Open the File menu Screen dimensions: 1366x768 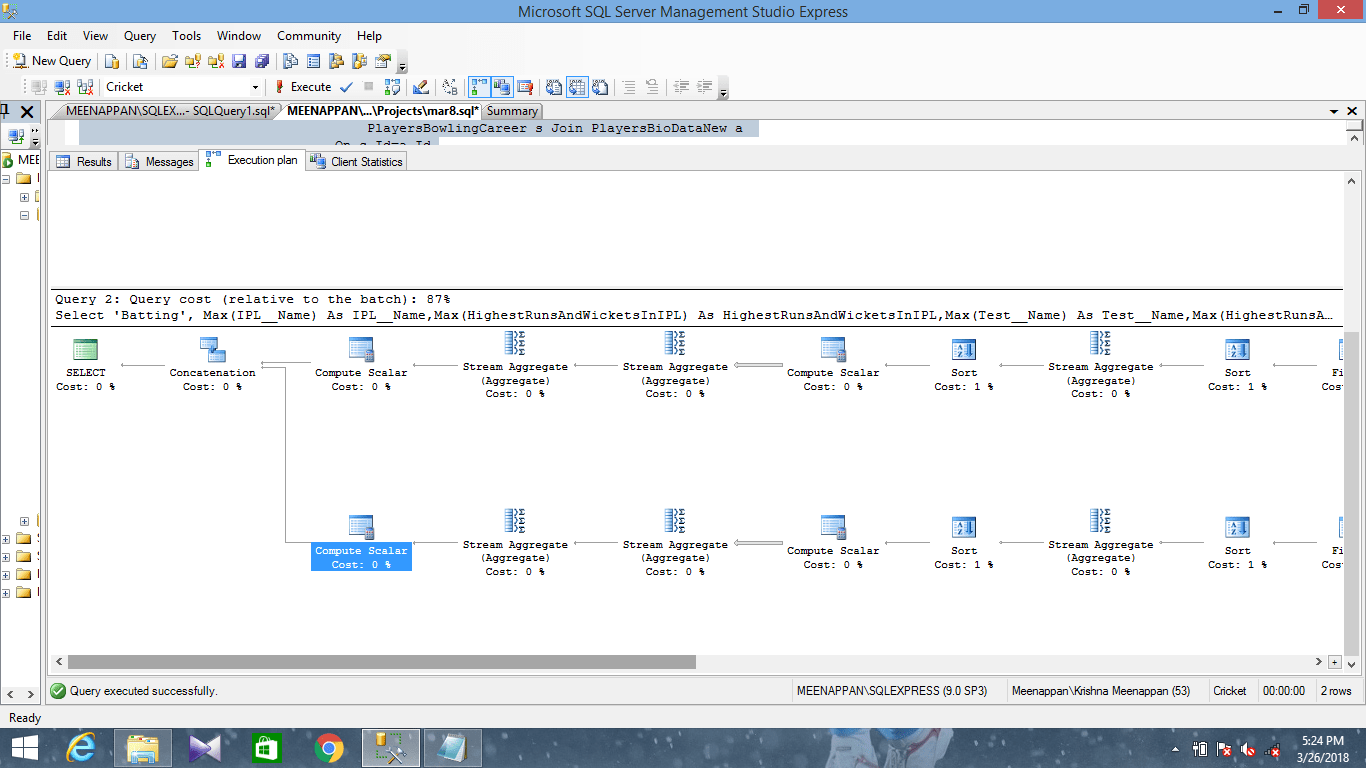pos(22,36)
